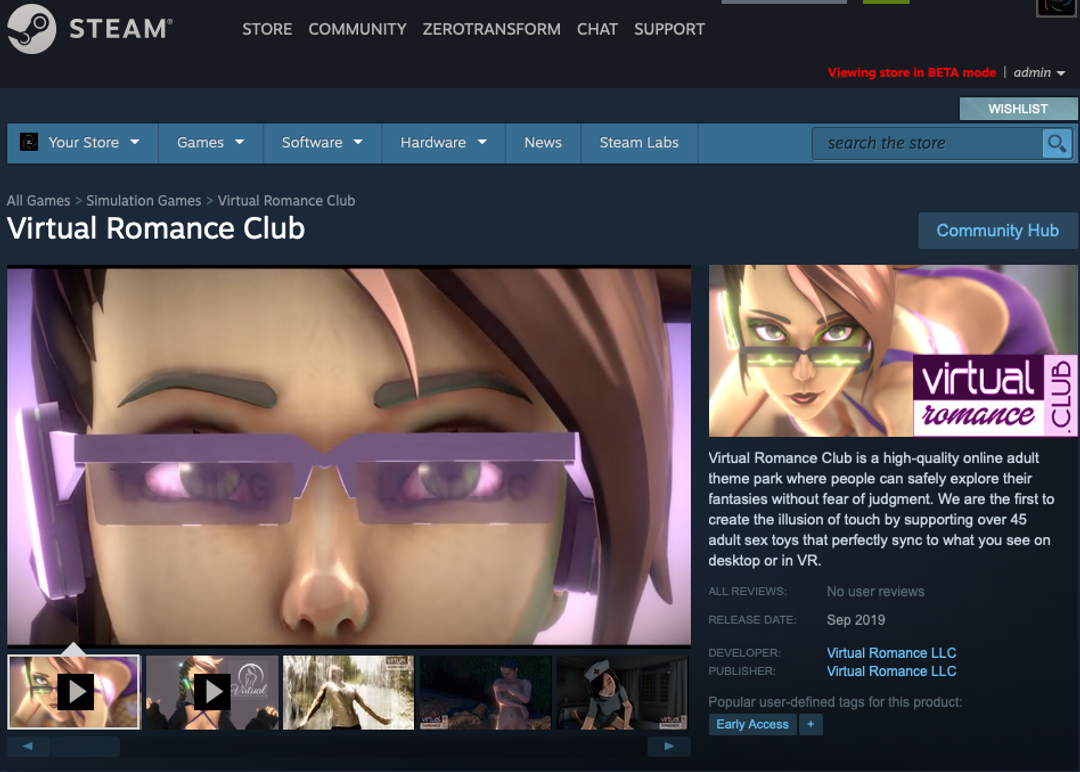This screenshot has height=772, width=1080.
Task: Expand the Your Store dropdown
Action: [135, 142]
